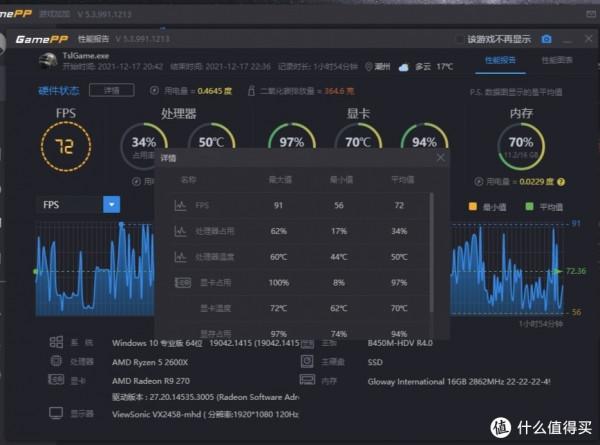
Task: Click the 显示器 monitor icon
Action: (x=56, y=412)
